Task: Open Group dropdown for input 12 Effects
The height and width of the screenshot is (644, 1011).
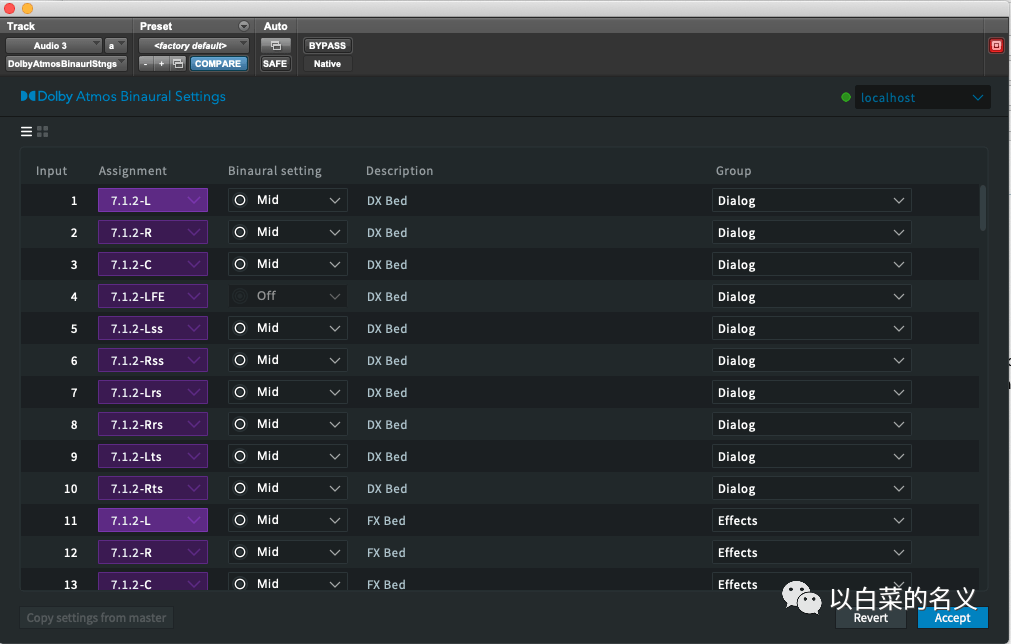Action: tap(811, 552)
